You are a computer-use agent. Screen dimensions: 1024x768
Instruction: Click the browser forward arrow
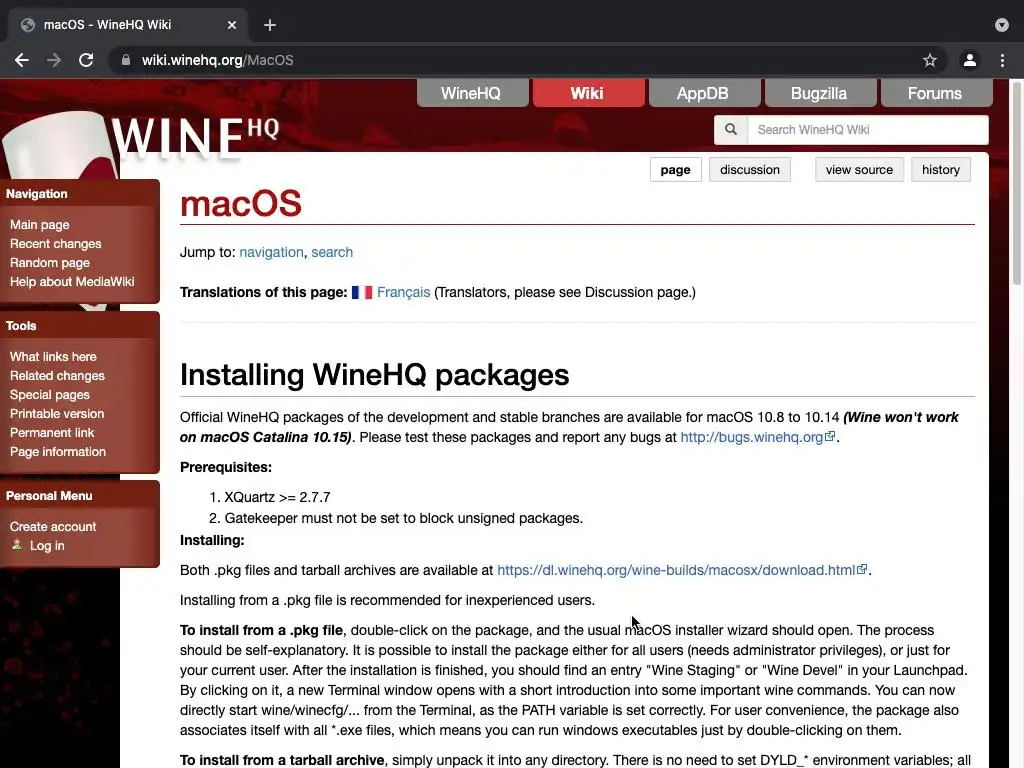54,60
